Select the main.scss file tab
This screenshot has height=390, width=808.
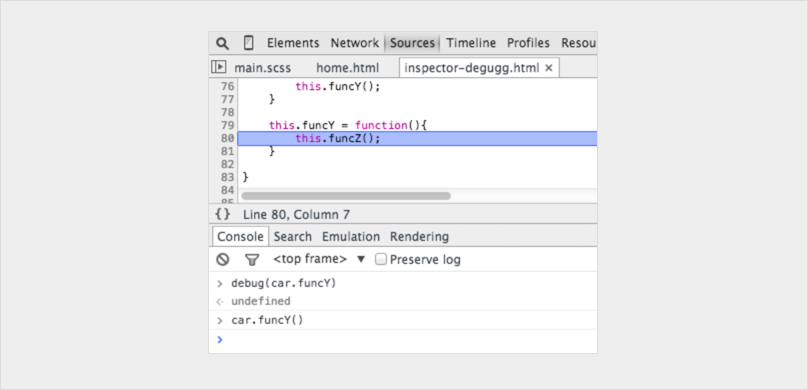[x=262, y=68]
